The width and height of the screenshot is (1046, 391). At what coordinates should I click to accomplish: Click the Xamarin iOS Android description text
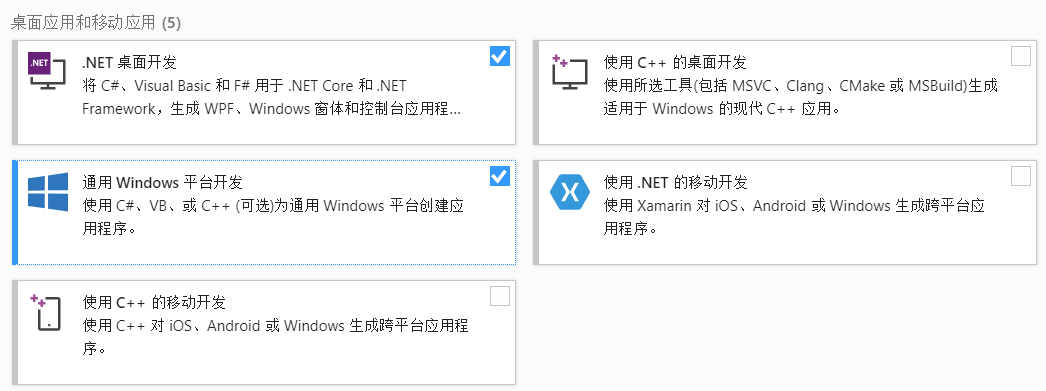(795, 217)
